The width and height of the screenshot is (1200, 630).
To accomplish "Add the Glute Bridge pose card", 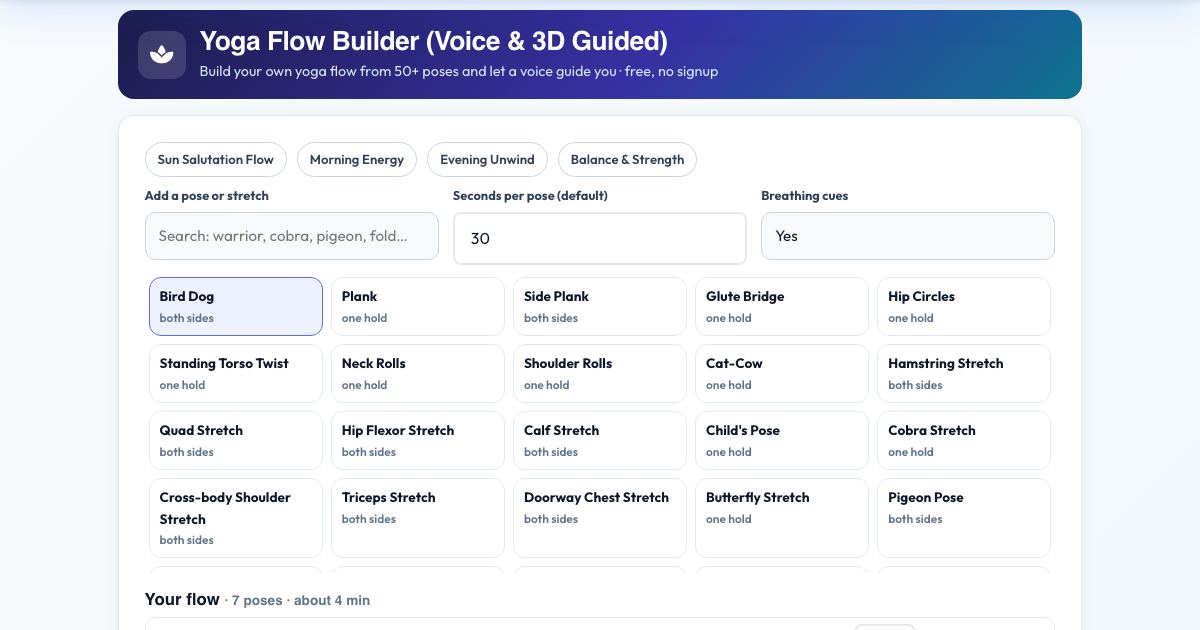I will coord(782,306).
